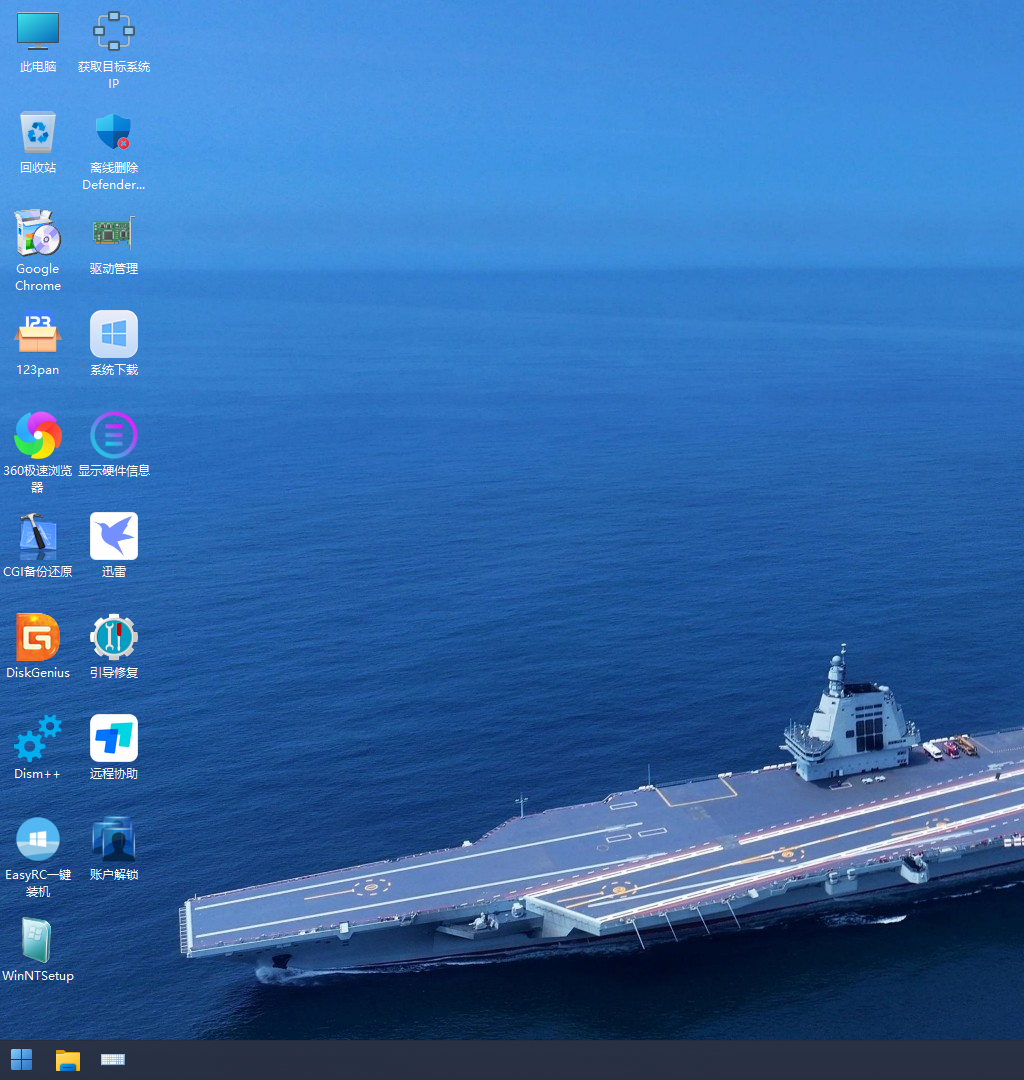Select the 360极速浏览器 browser icon
Image resolution: width=1024 pixels, height=1080 pixels.
38,436
